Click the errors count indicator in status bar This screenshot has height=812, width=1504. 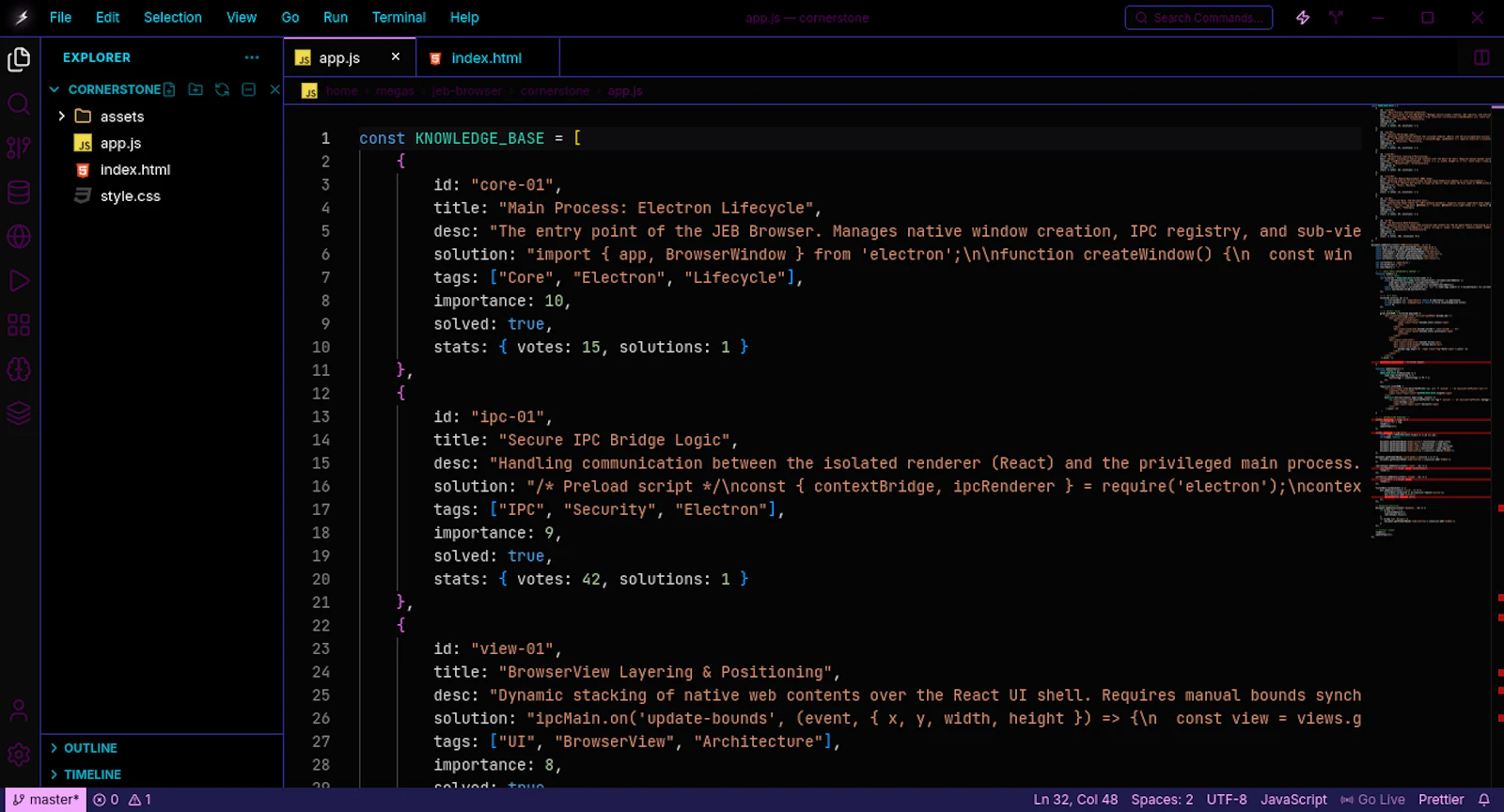(106, 800)
